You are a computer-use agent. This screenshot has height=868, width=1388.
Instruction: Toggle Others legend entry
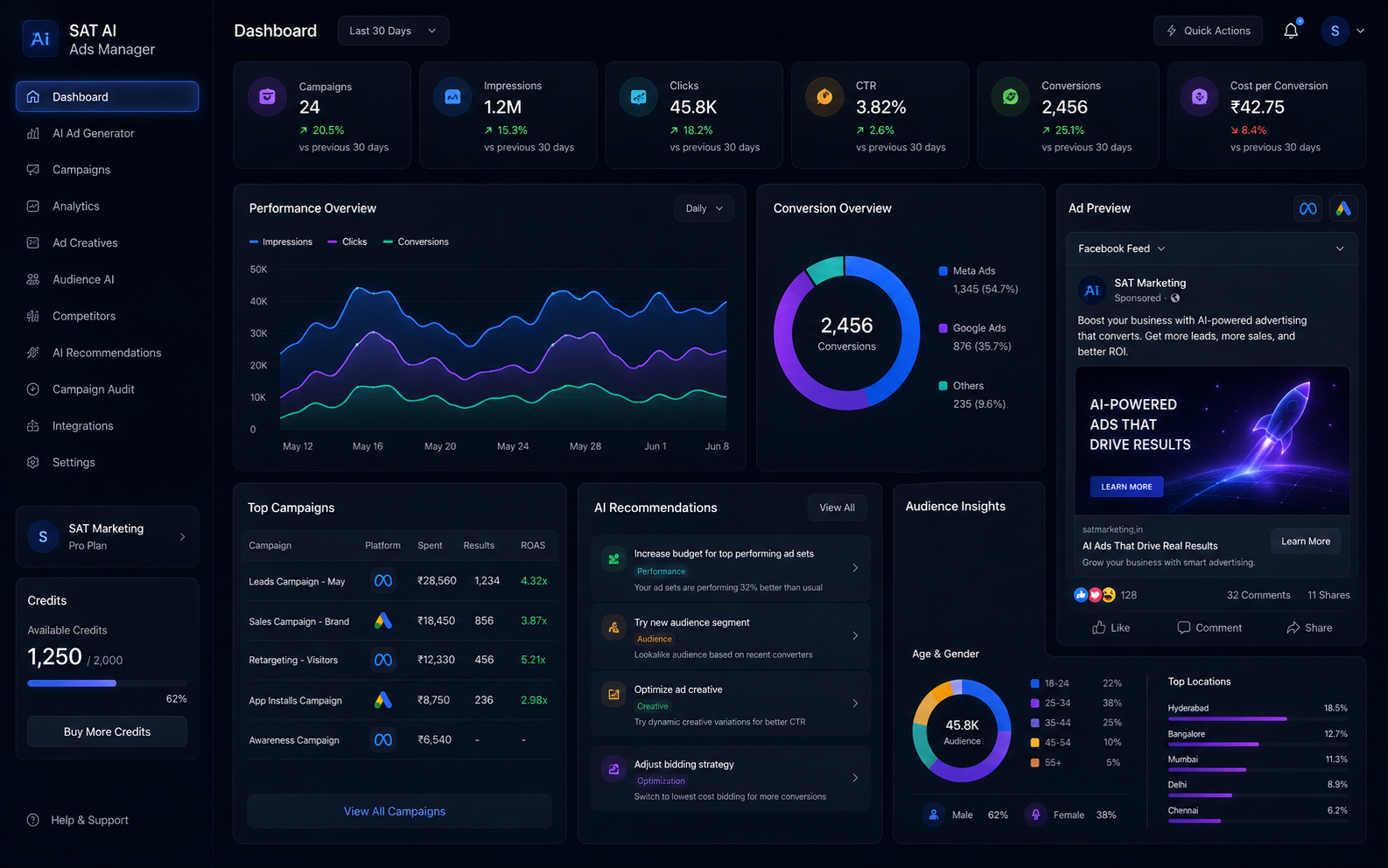click(972, 395)
